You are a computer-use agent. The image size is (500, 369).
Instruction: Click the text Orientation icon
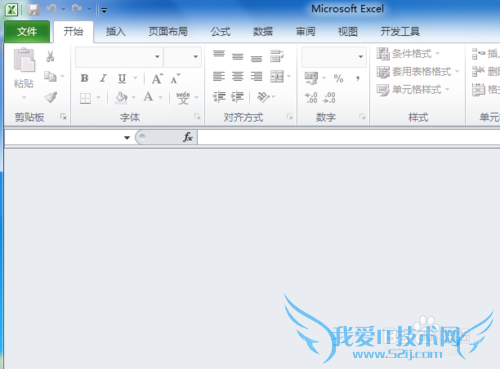tap(263, 97)
